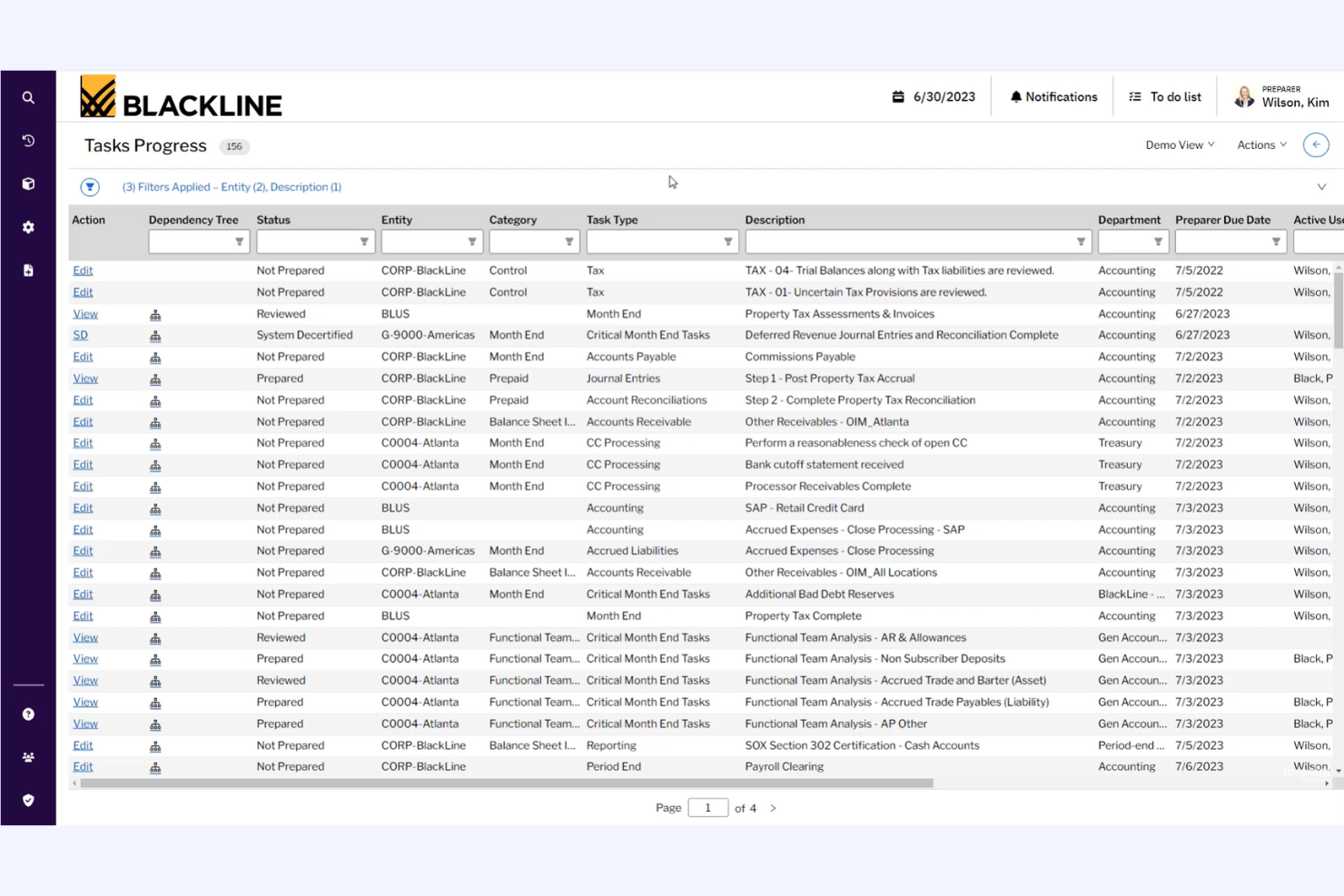
Task: Open the global search in the sidebar
Action: pos(28,97)
